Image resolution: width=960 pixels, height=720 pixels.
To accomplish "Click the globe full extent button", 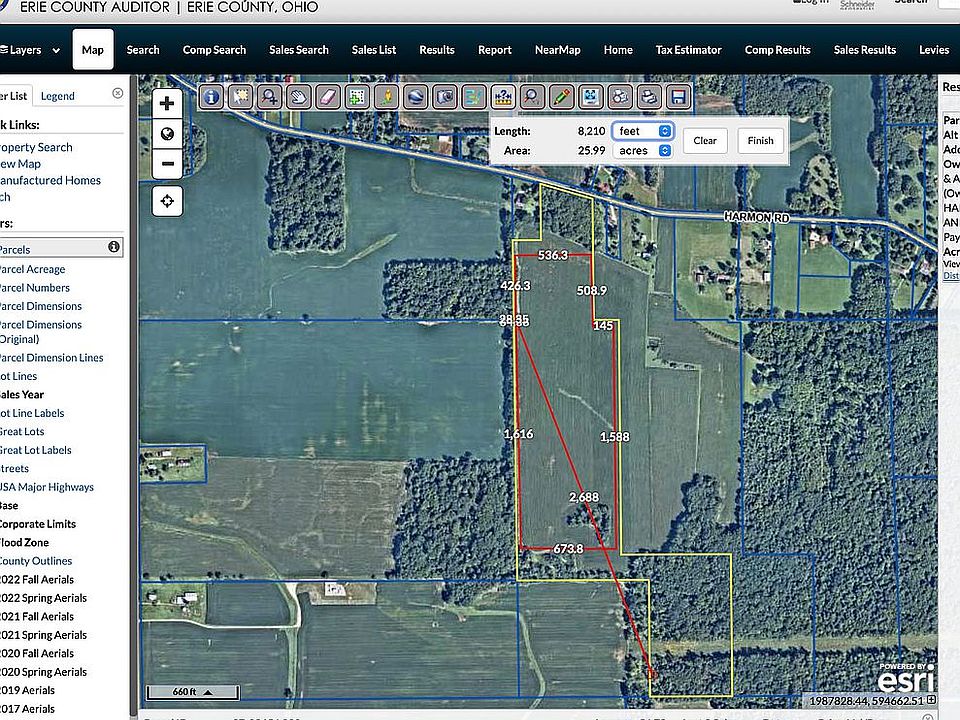I will point(167,134).
